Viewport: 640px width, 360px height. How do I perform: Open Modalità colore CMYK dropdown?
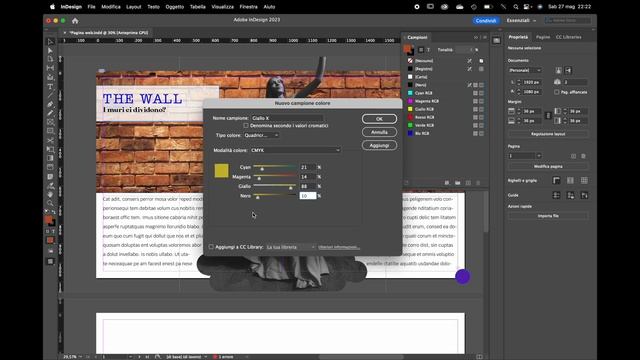(x=296, y=150)
